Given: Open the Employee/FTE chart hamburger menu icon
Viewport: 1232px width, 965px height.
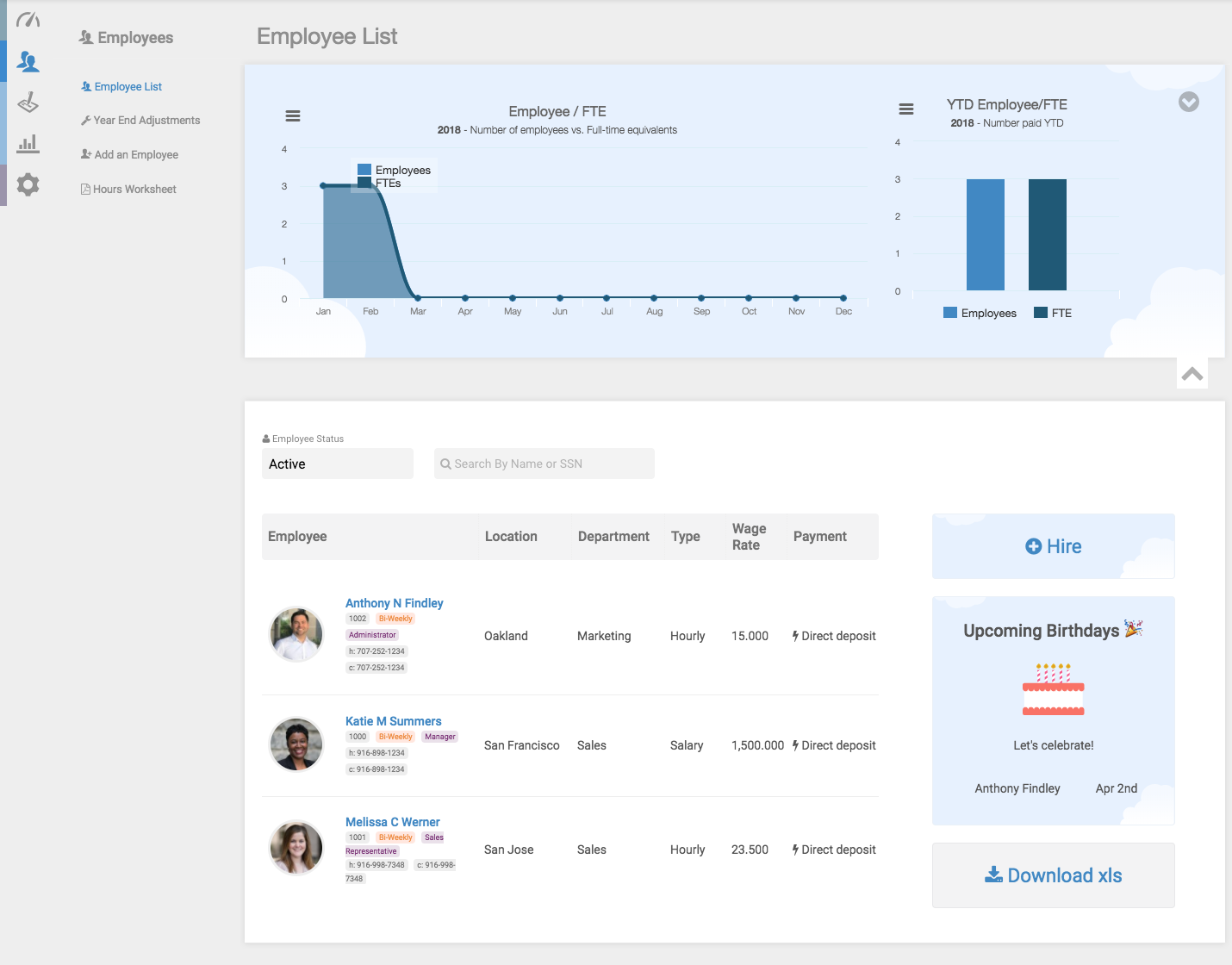Looking at the screenshot, I should click(293, 115).
